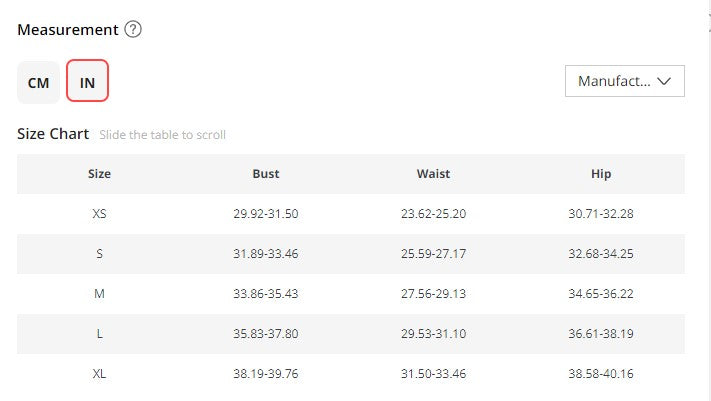711x401 pixels.
Task: Click the Size Chart heading
Action: (x=53, y=134)
